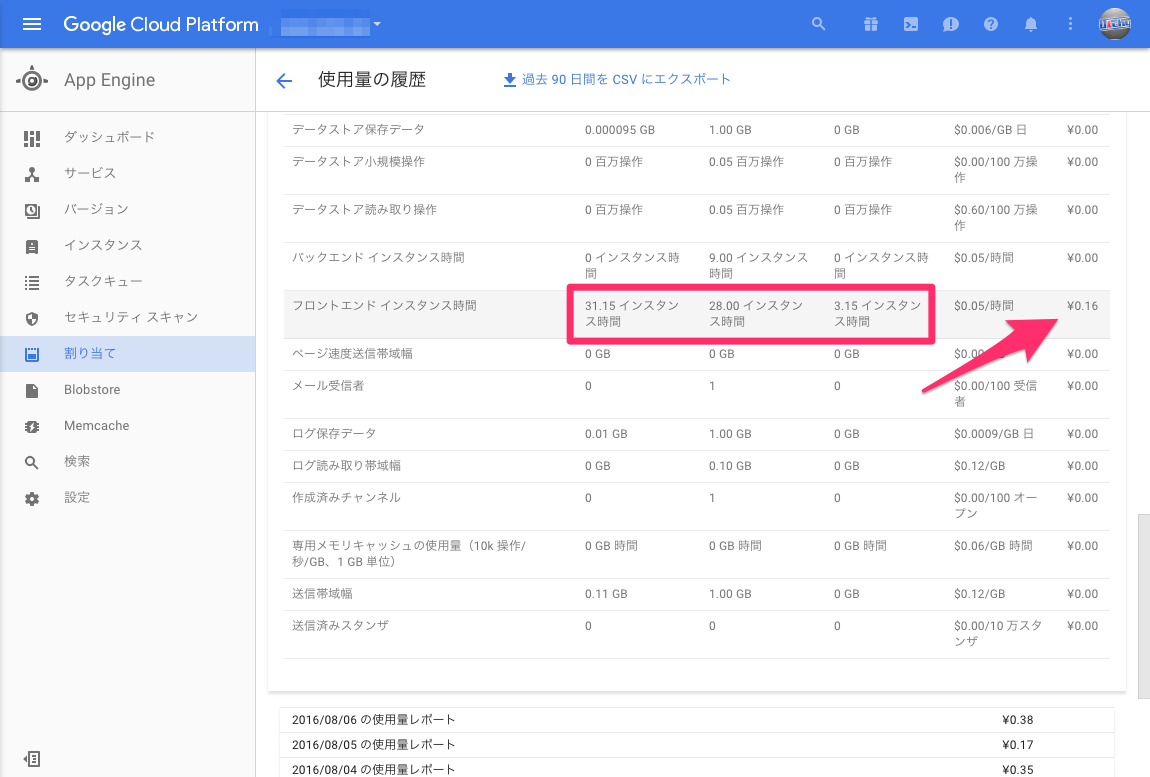The width and height of the screenshot is (1150, 777).
Task: Click the バージョン versions icon
Action: (32, 210)
